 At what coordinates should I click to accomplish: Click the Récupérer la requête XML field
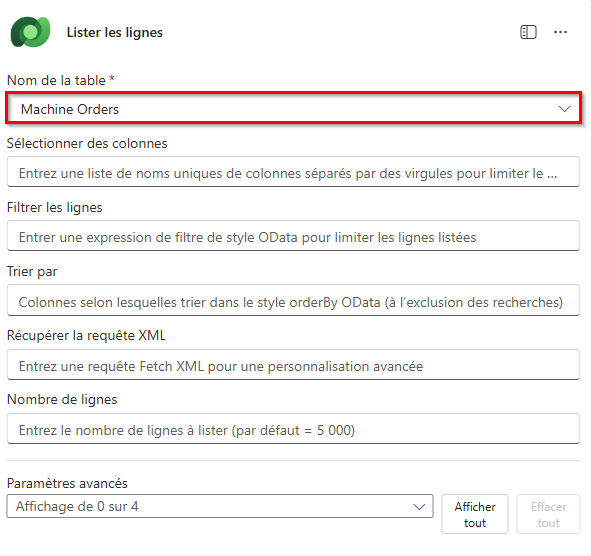click(293, 365)
